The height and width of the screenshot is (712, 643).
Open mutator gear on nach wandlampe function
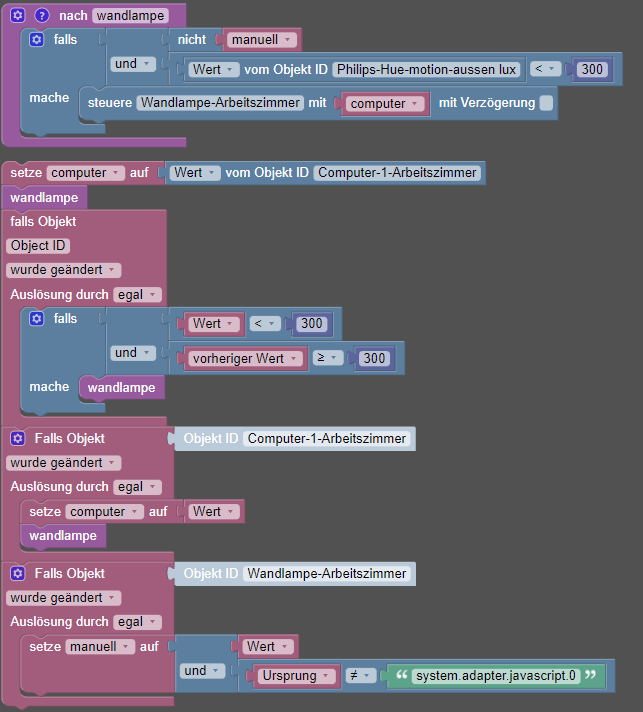click(18, 15)
